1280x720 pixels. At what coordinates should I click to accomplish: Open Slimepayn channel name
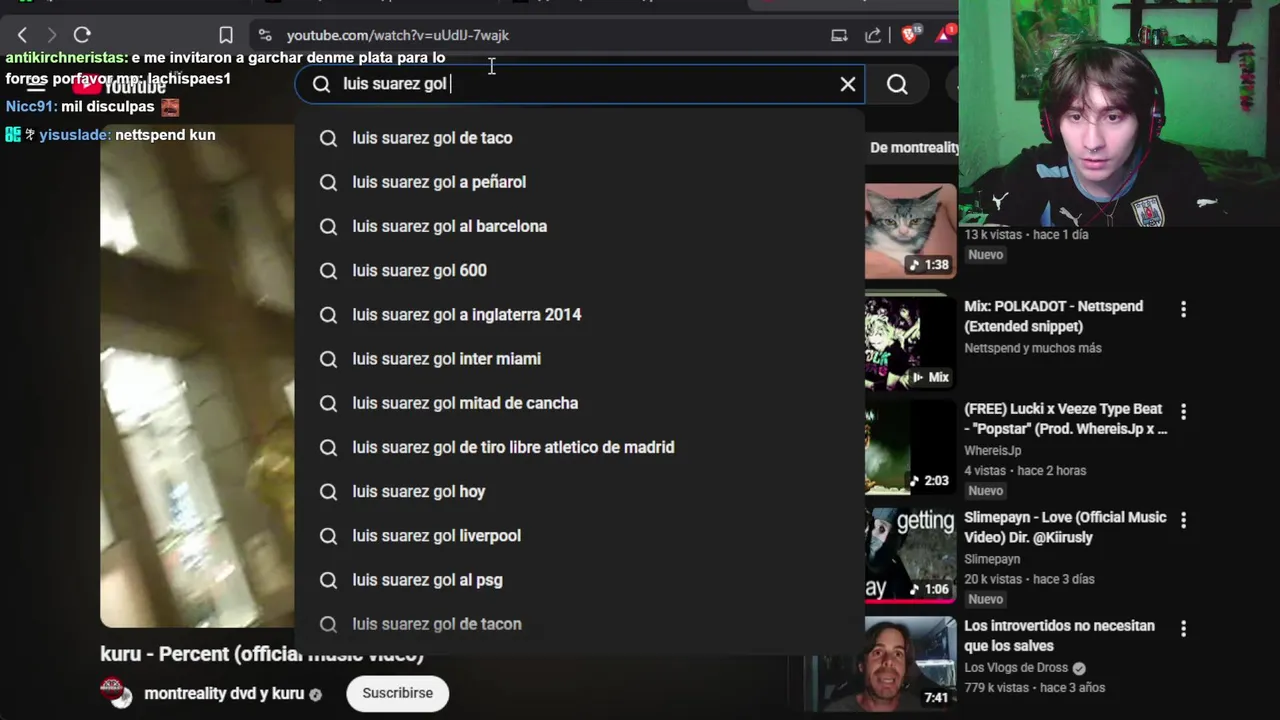coord(992,559)
